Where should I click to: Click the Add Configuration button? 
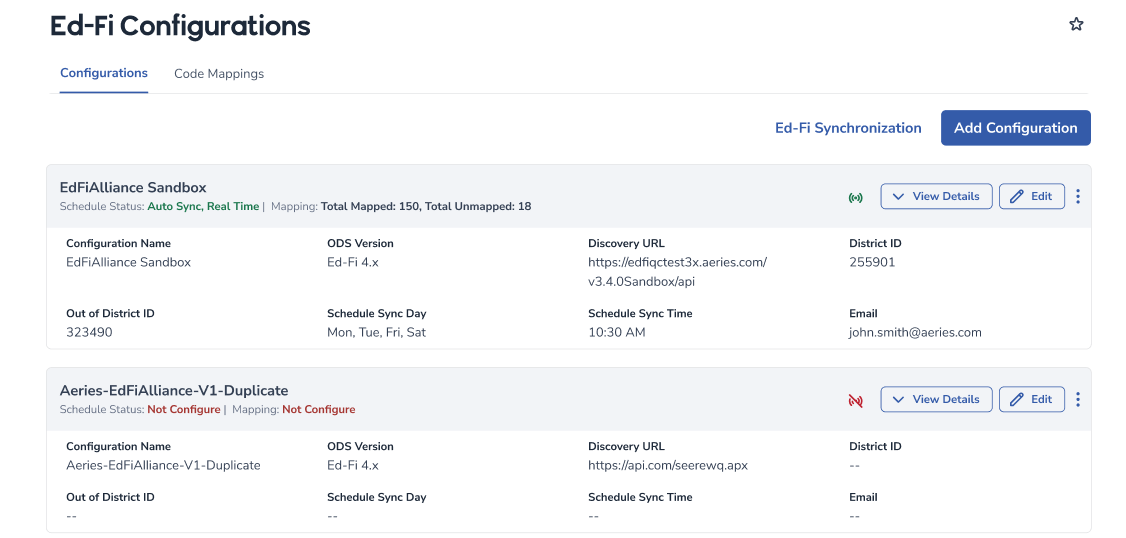1015,128
